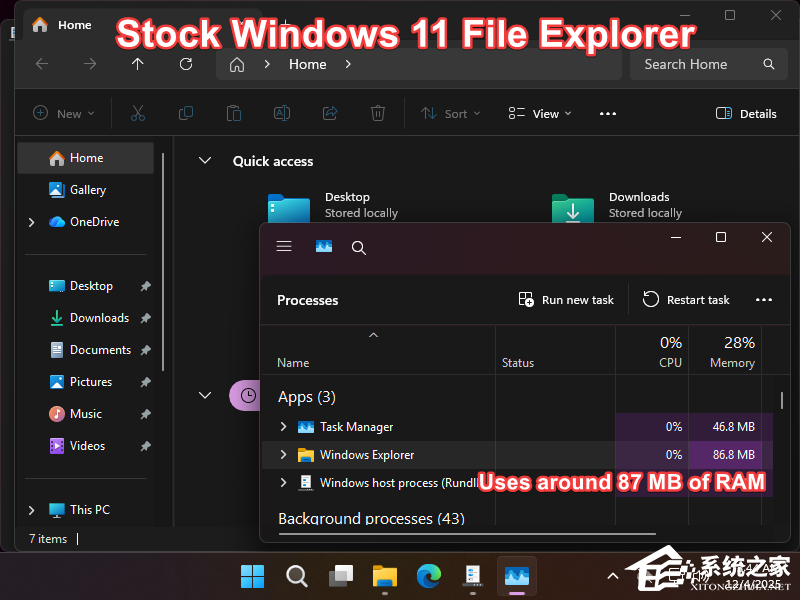Click the Delete icon in the toolbar
The image size is (800, 600).
point(377,113)
